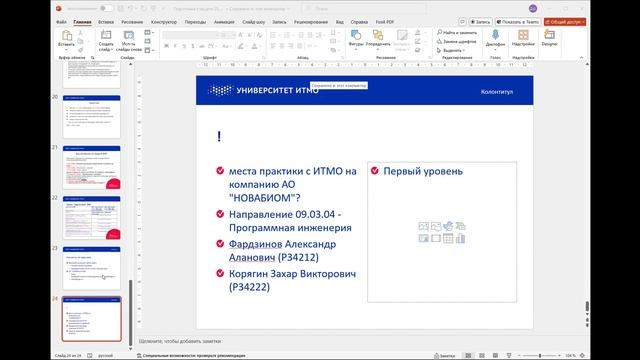The image size is (640, 360).
Task: Click the Первый уровень placeholder text
Action: [423, 171]
